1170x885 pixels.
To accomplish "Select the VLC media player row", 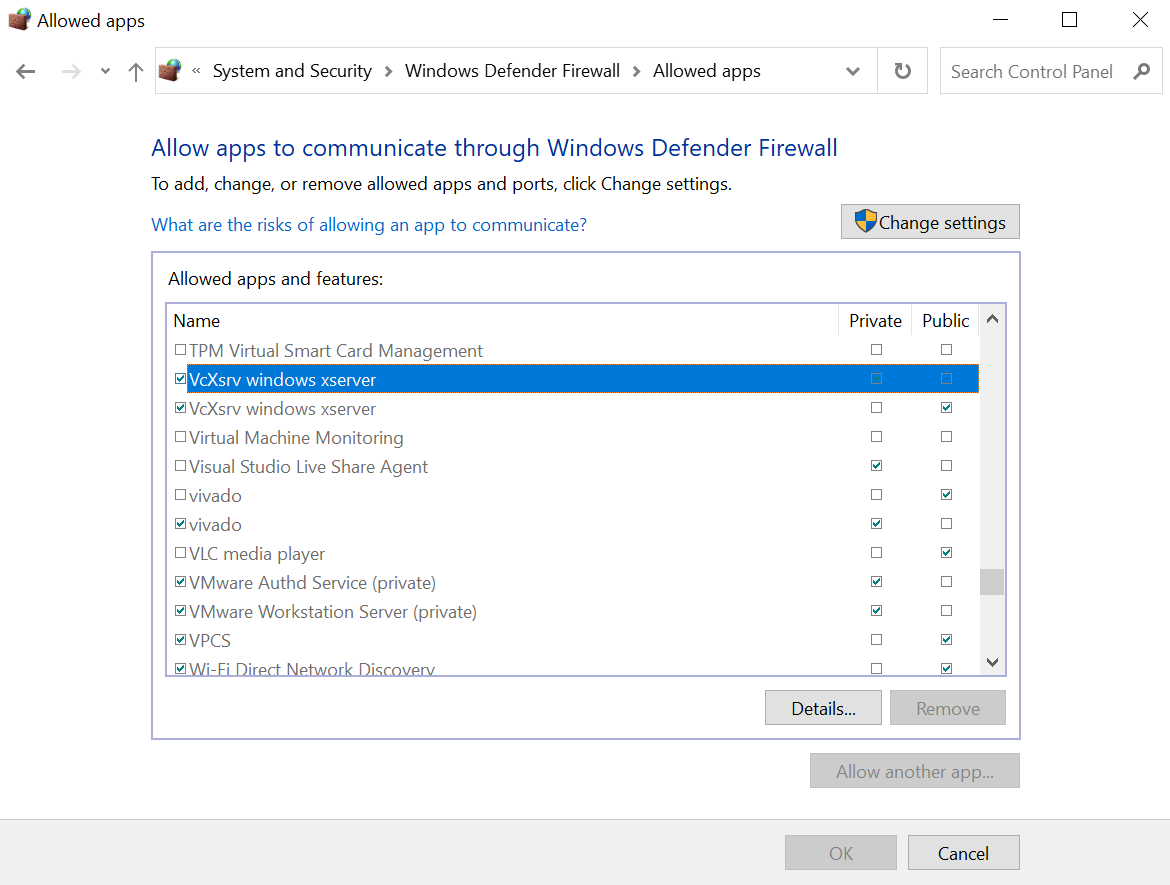I will 573,554.
